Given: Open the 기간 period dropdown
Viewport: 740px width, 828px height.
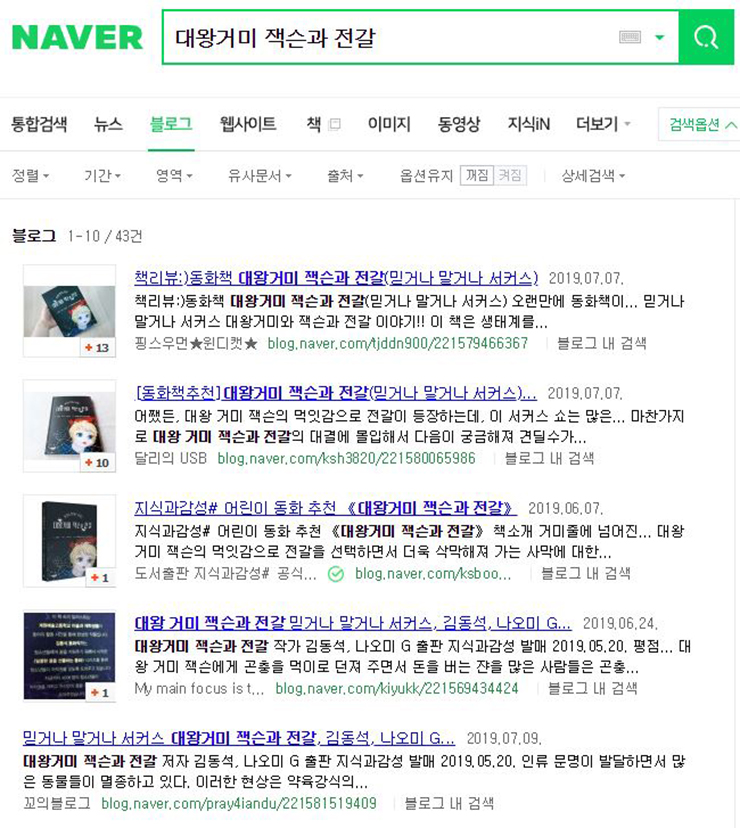Looking at the screenshot, I should point(102,175).
